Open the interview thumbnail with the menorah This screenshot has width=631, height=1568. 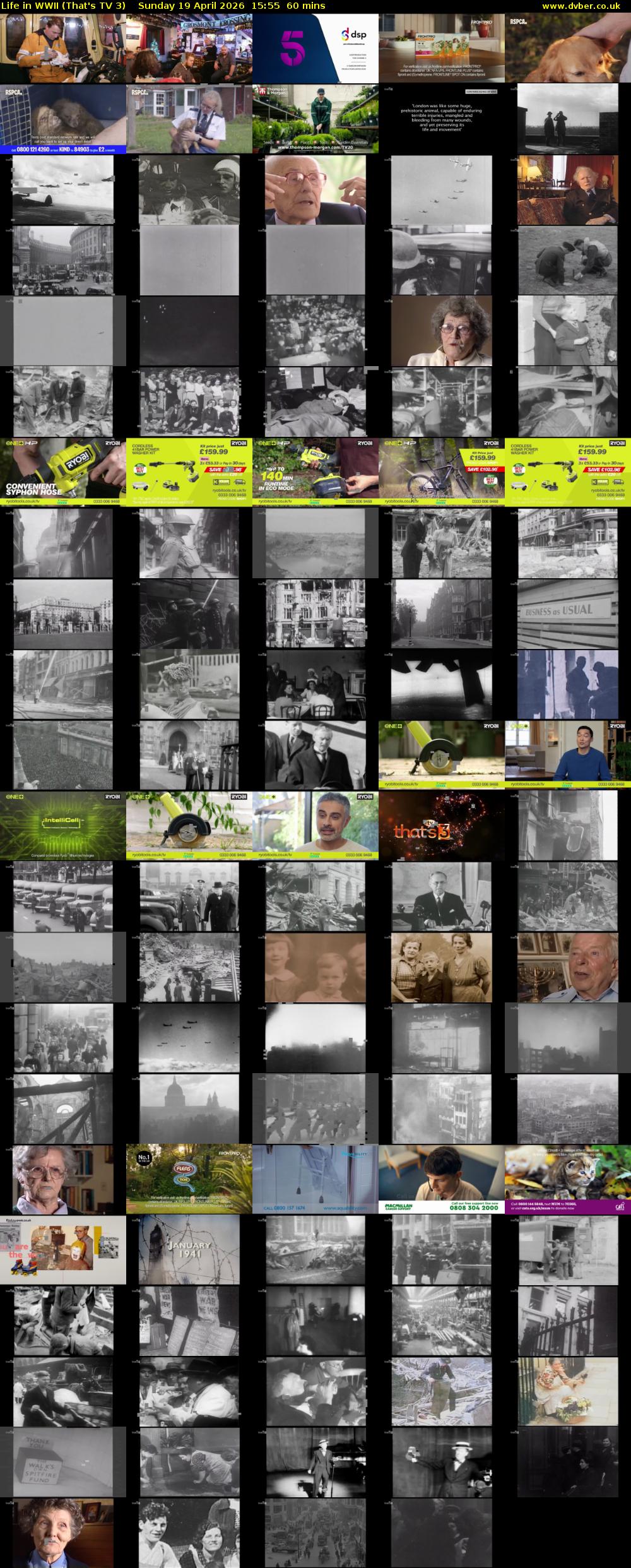568,967
